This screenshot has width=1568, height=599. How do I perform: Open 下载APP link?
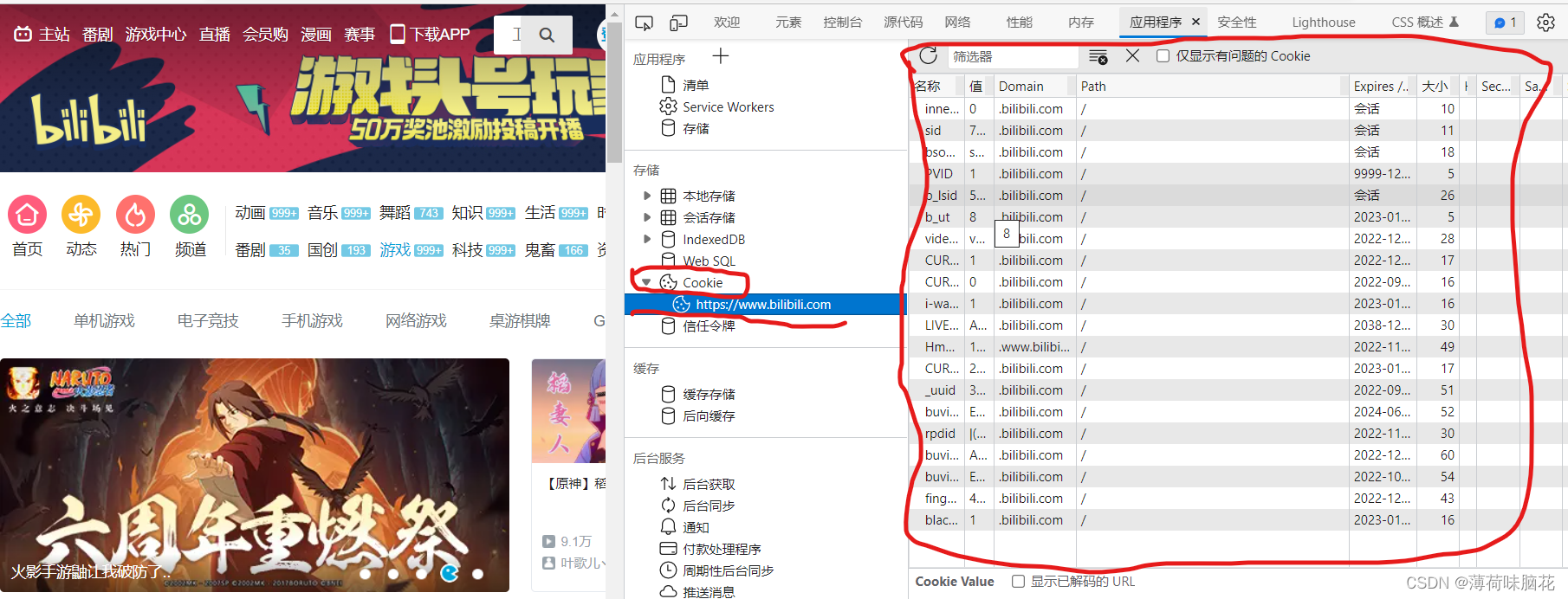pyautogui.click(x=430, y=34)
